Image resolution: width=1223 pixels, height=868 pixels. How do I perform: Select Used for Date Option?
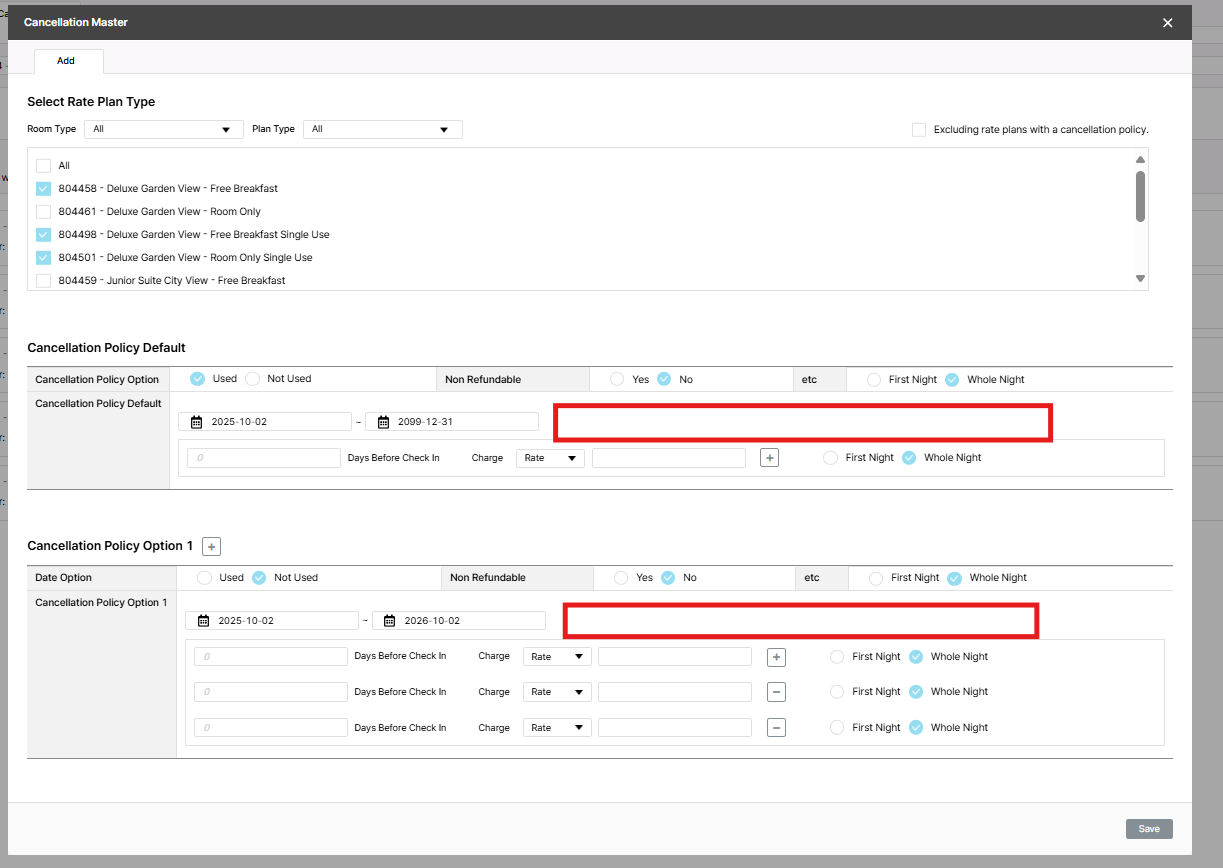205,578
